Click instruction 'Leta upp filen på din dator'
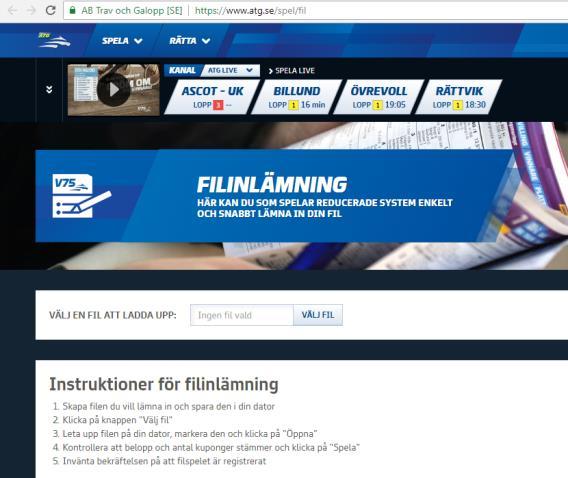Image resolution: width=568 pixels, height=478 pixels. (117, 433)
